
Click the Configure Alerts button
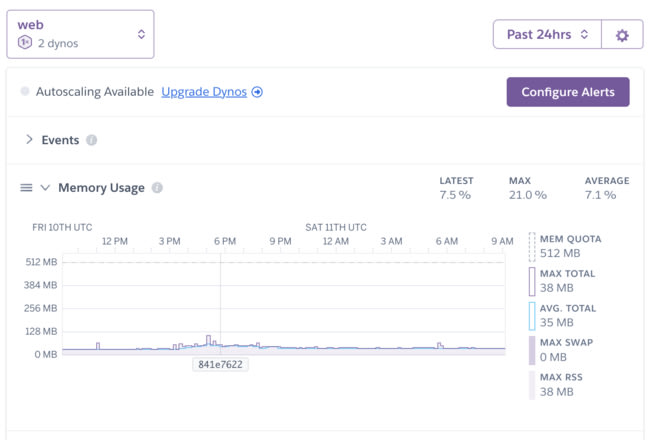click(x=567, y=91)
